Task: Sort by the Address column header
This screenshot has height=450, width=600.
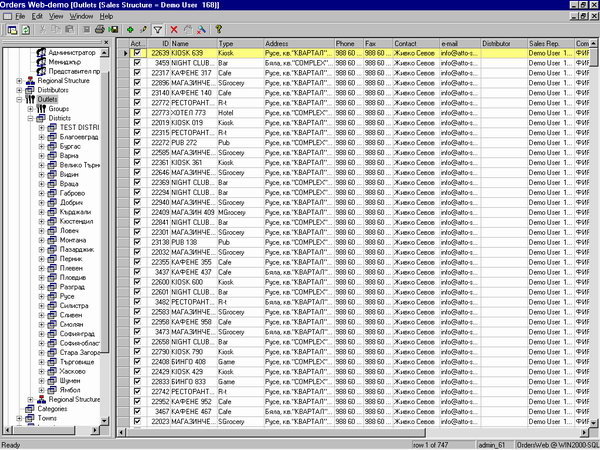Action: (299, 44)
